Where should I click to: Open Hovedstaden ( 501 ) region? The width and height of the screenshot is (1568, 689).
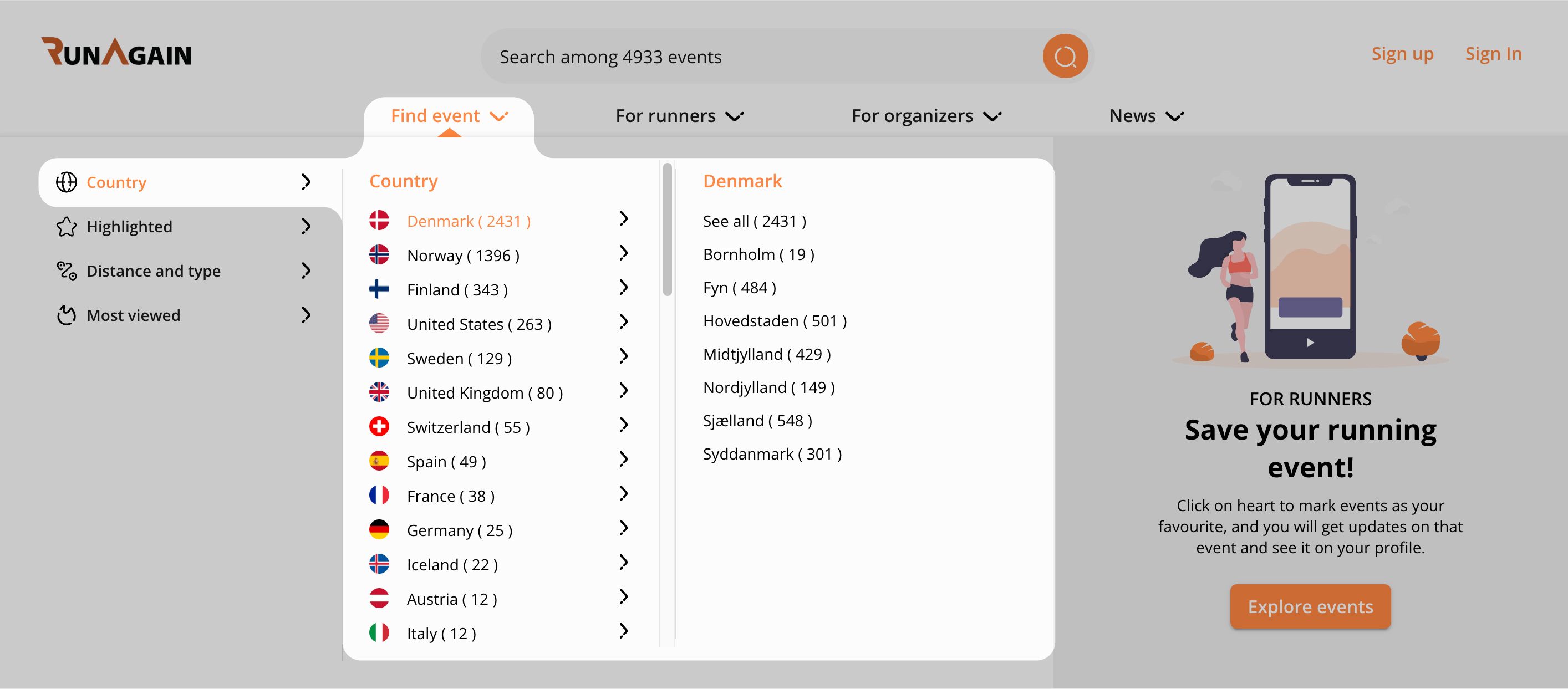pyautogui.click(x=774, y=321)
